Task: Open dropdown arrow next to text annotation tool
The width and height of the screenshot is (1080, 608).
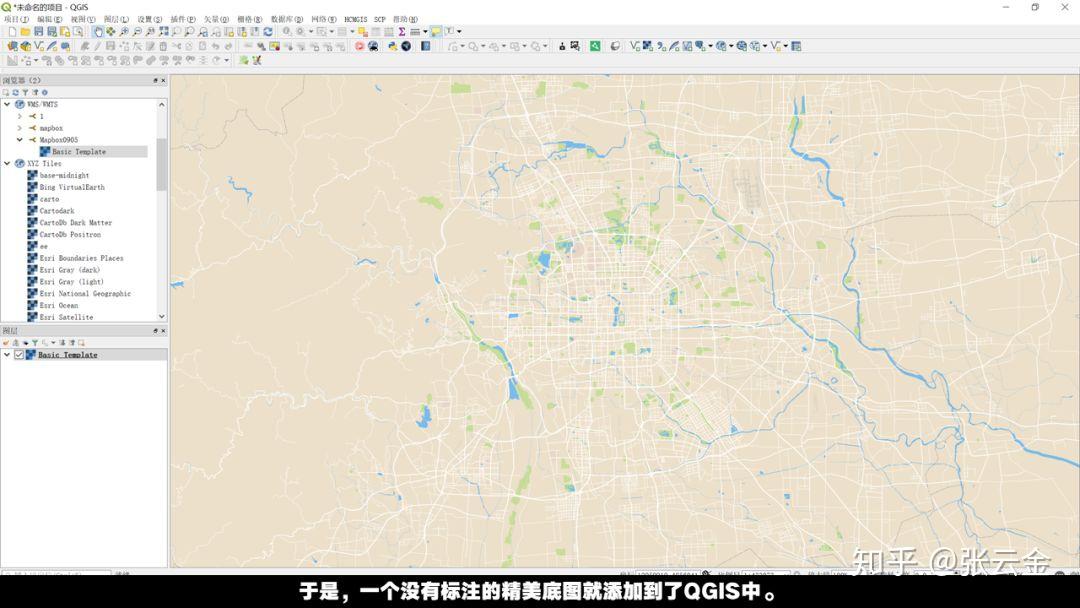Action: 459,32
